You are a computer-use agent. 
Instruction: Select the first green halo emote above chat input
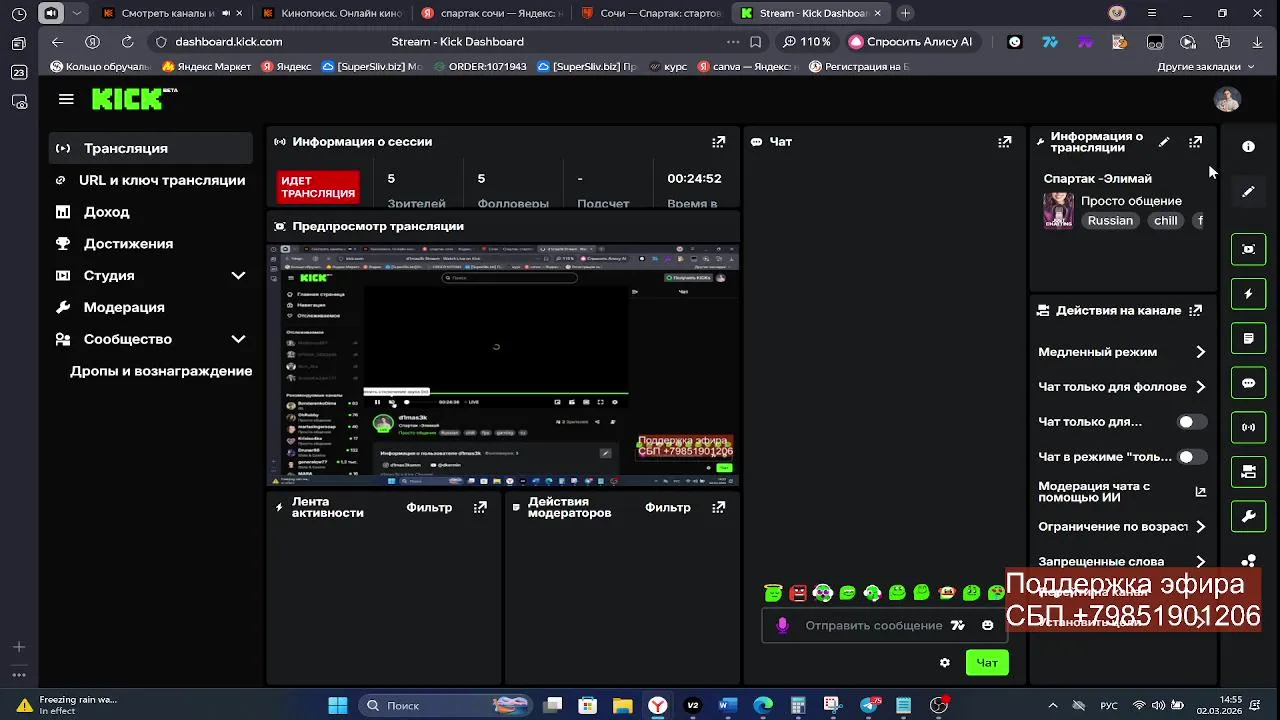pos(773,593)
